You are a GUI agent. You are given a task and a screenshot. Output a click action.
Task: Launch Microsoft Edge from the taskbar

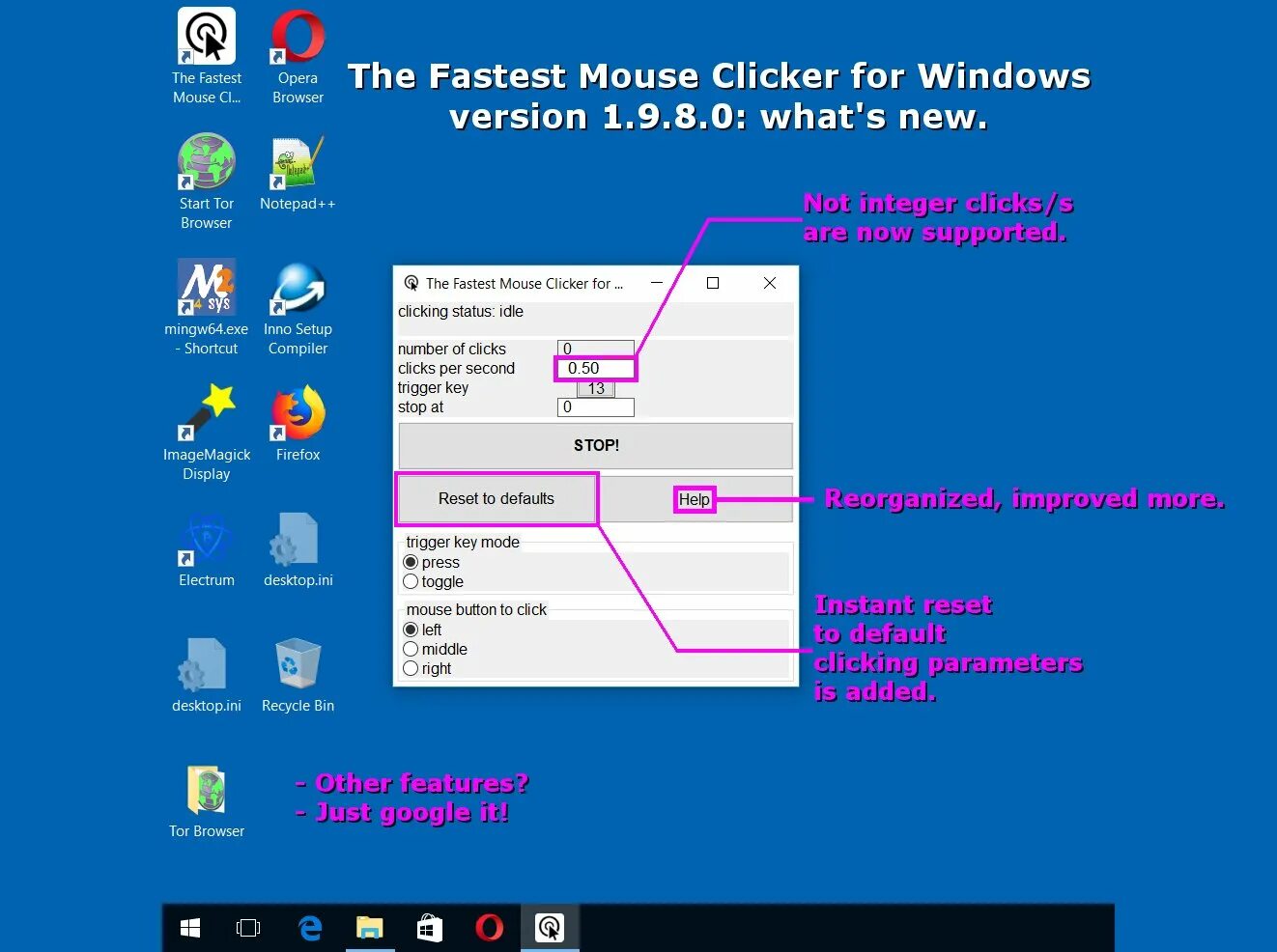(x=310, y=928)
